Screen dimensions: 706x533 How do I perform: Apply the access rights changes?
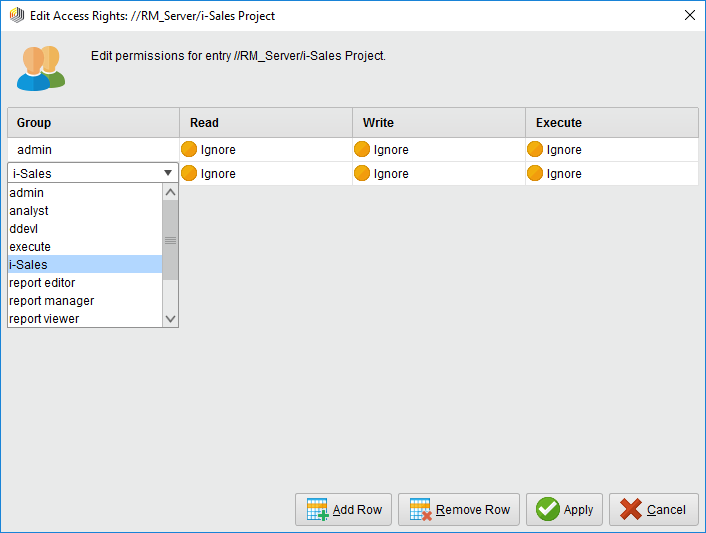tap(565, 509)
